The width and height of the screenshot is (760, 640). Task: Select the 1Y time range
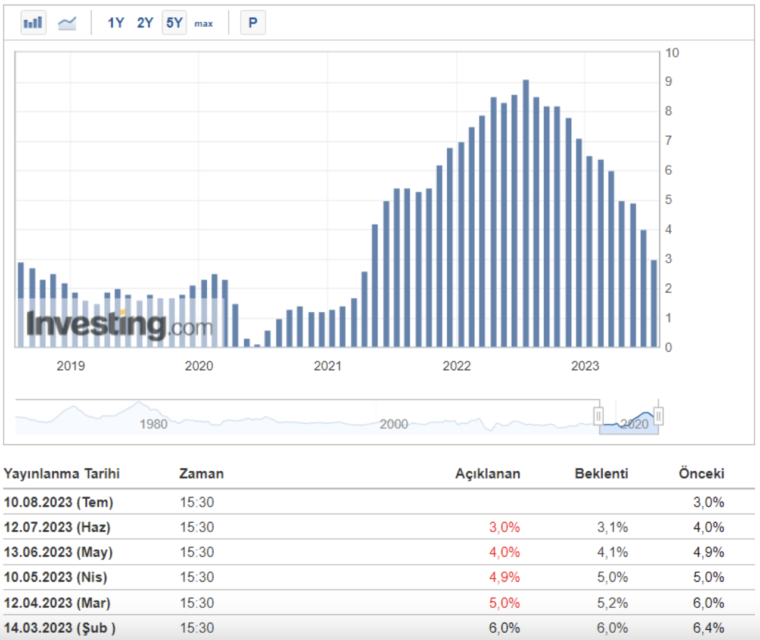[116, 23]
